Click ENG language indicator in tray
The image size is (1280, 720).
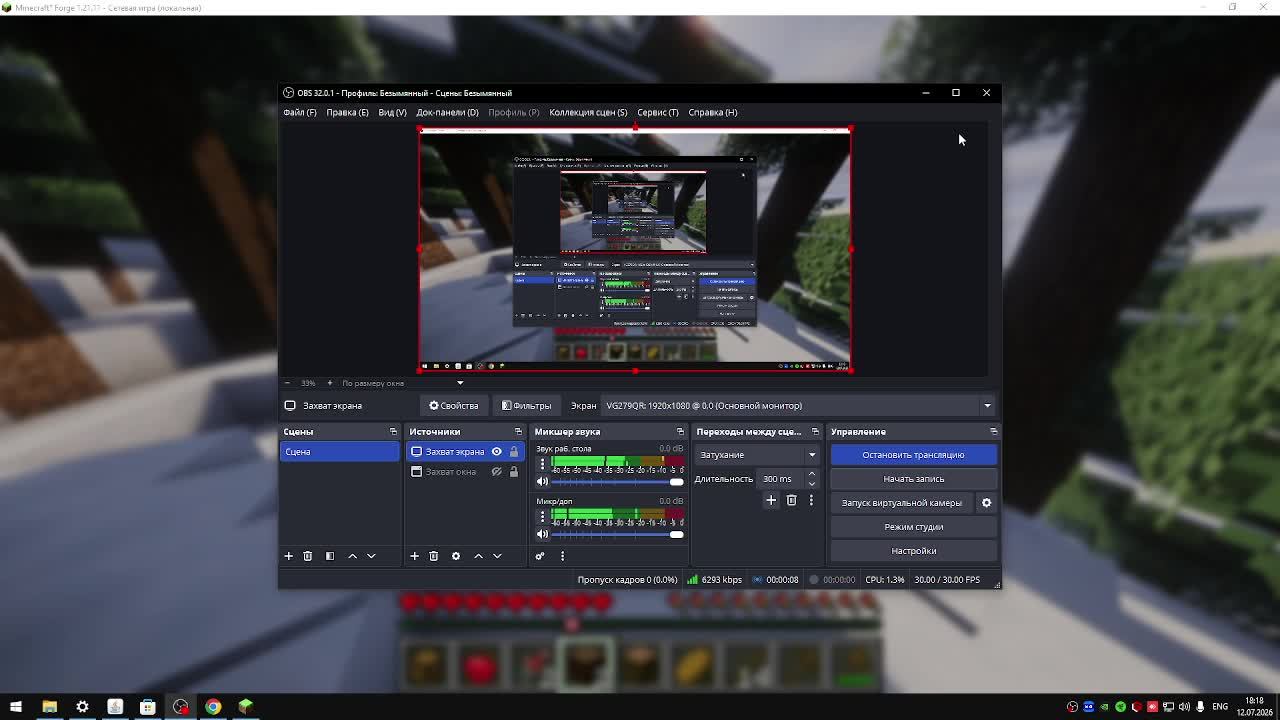tap(1220, 707)
